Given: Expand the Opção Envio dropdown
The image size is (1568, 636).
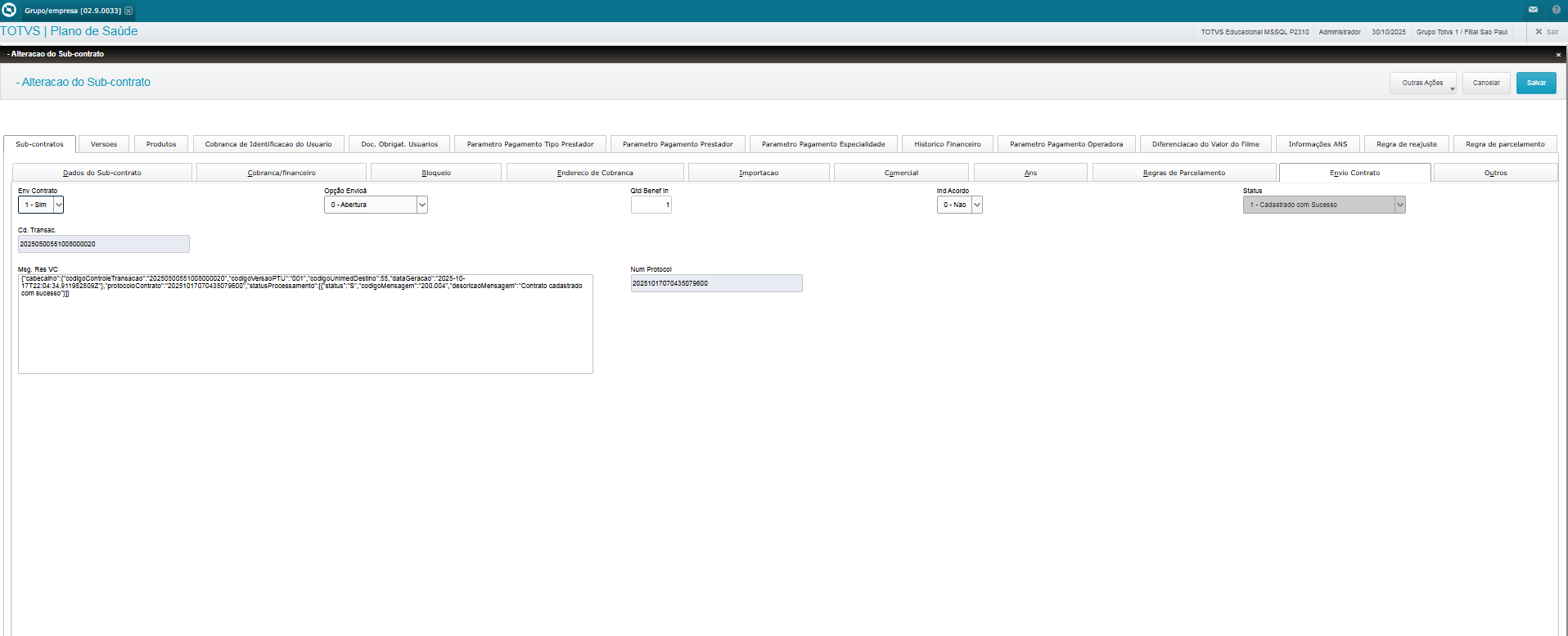Looking at the screenshot, I should (x=422, y=205).
